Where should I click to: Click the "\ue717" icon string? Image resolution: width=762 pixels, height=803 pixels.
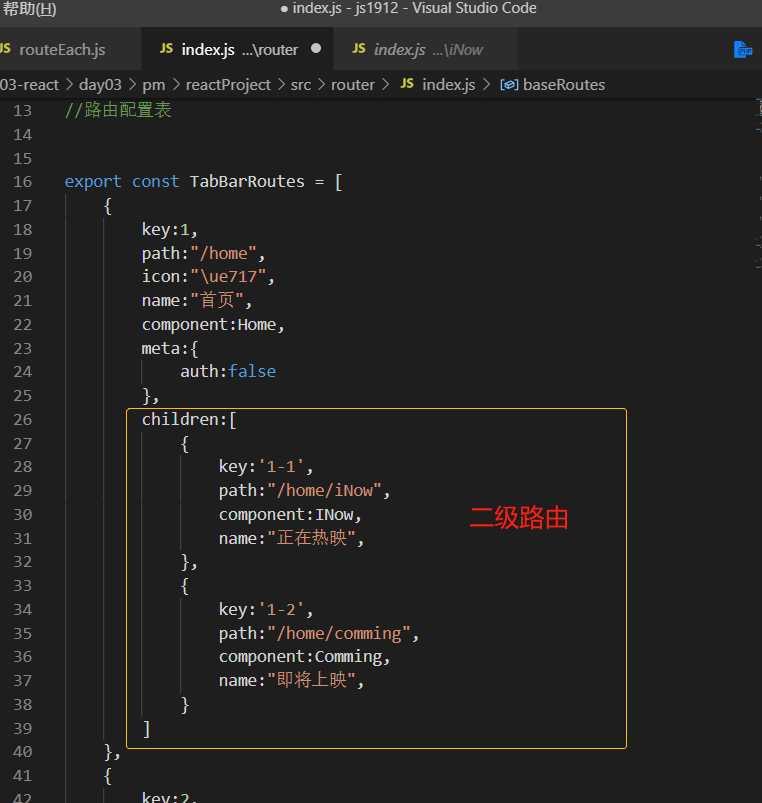tap(228, 277)
